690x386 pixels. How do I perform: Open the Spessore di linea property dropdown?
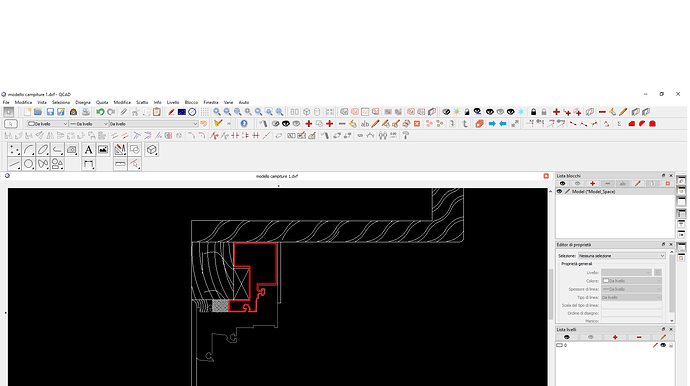631,289
